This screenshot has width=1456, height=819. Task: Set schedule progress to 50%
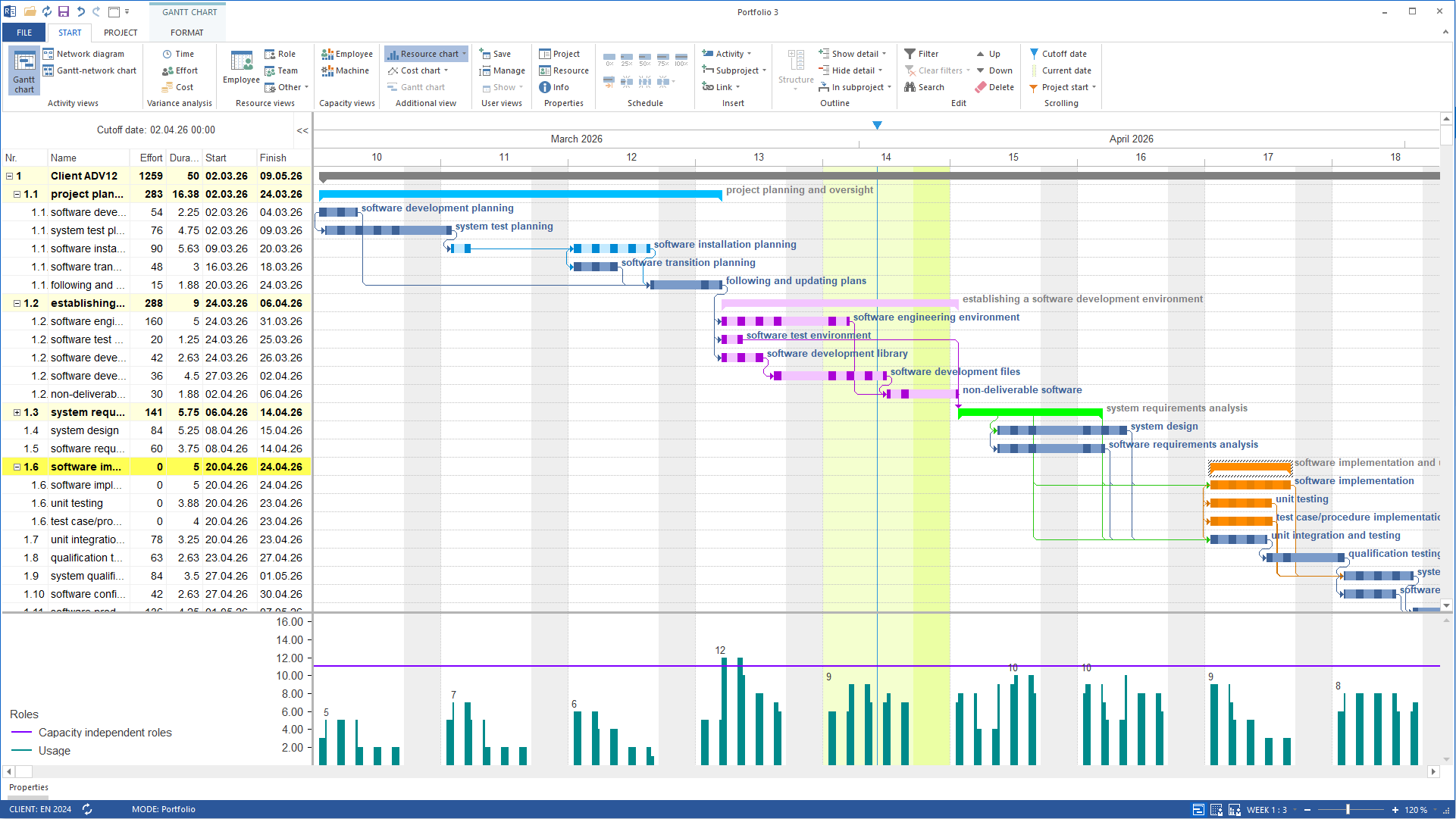pyautogui.click(x=645, y=59)
